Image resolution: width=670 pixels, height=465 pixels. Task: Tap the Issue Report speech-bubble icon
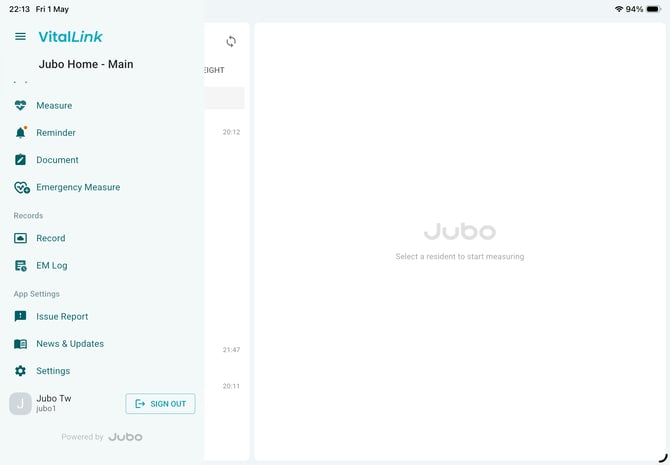[x=20, y=316]
